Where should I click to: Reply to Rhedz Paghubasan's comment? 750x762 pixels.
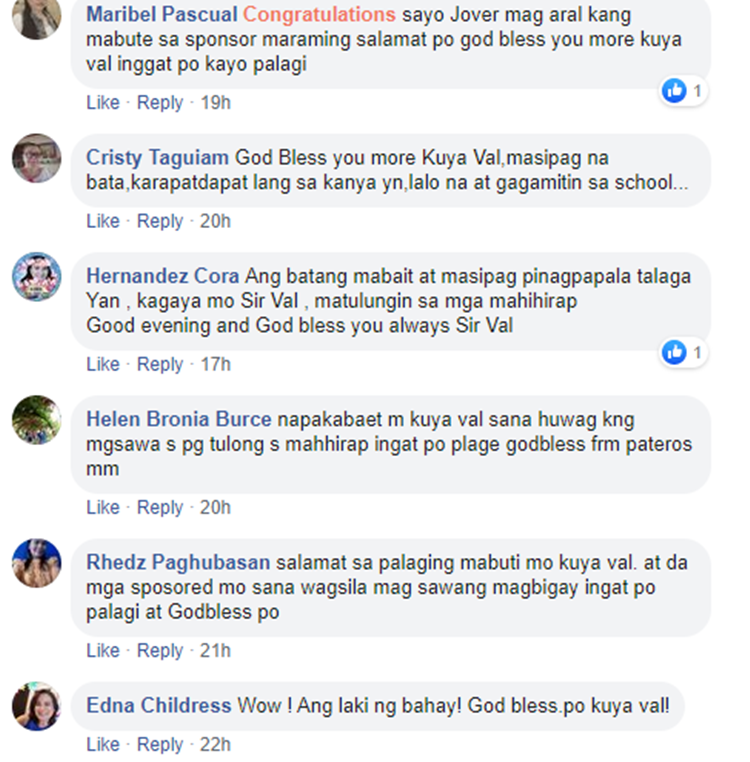pyautogui.click(x=160, y=650)
